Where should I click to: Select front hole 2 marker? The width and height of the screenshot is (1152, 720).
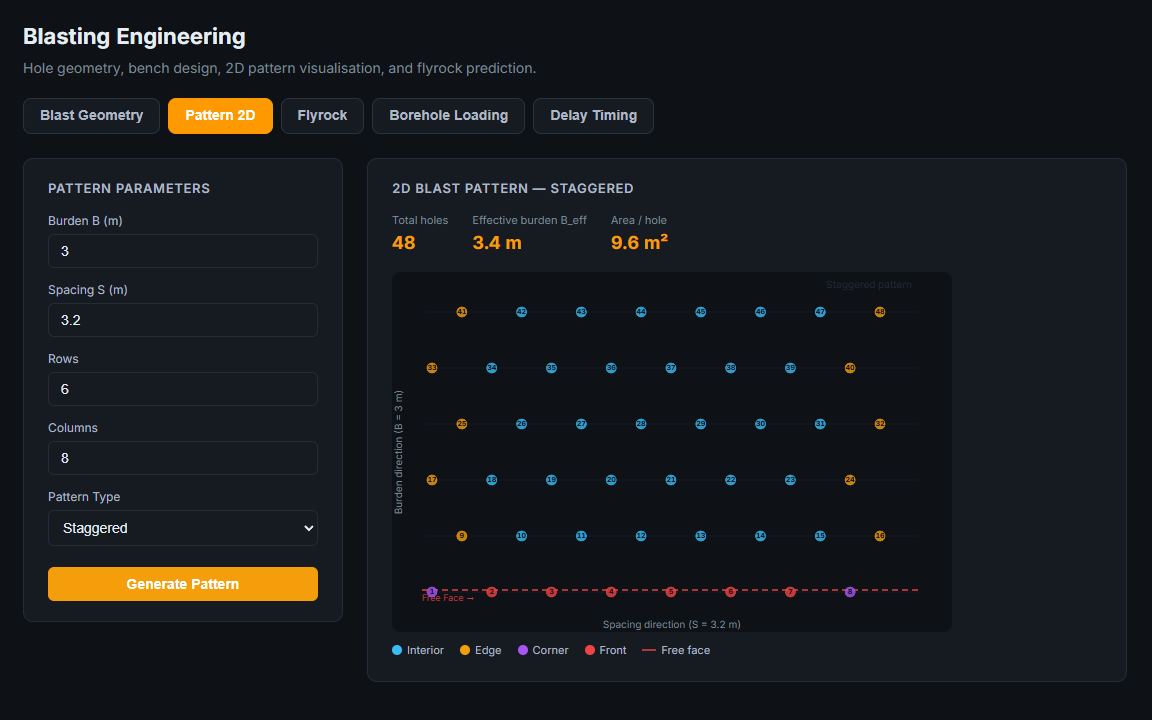click(x=492, y=592)
